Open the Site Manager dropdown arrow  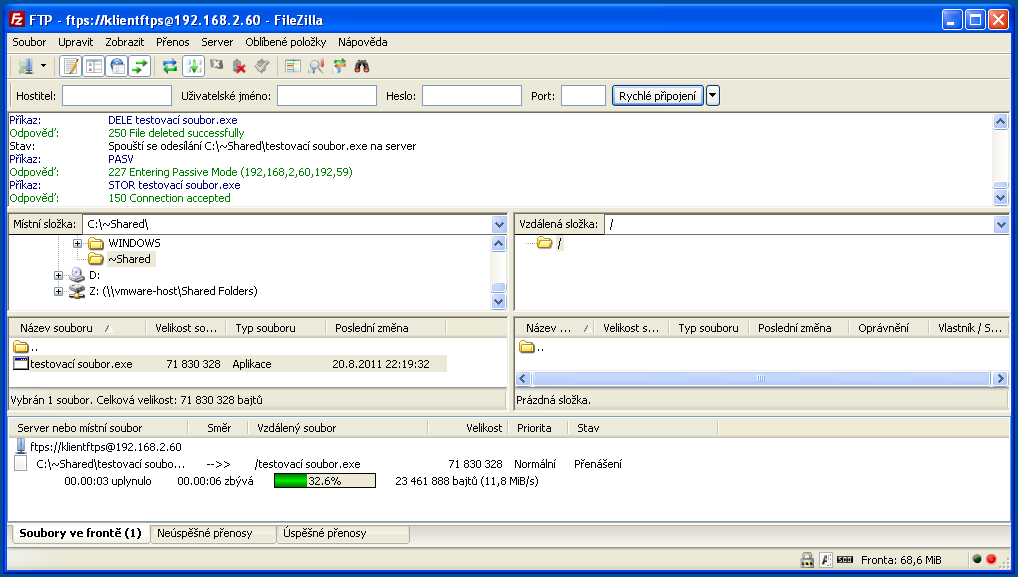43,66
